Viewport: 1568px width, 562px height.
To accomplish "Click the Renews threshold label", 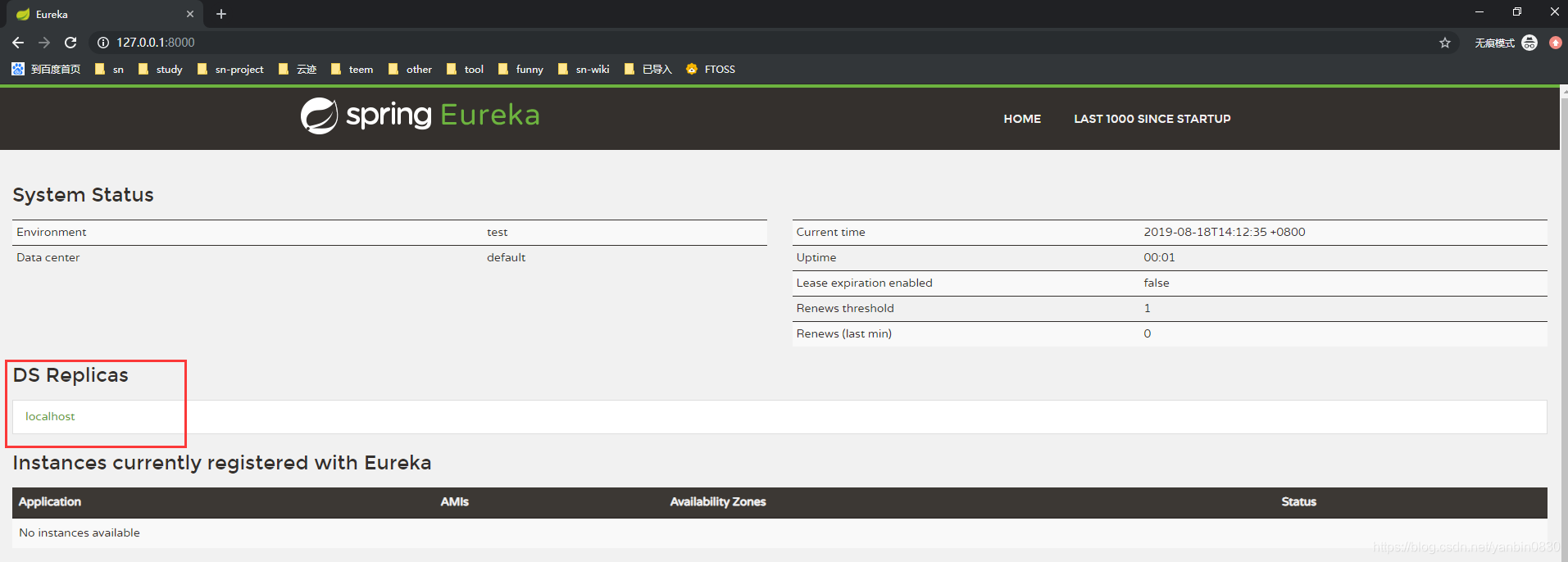I will pyautogui.click(x=845, y=308).
